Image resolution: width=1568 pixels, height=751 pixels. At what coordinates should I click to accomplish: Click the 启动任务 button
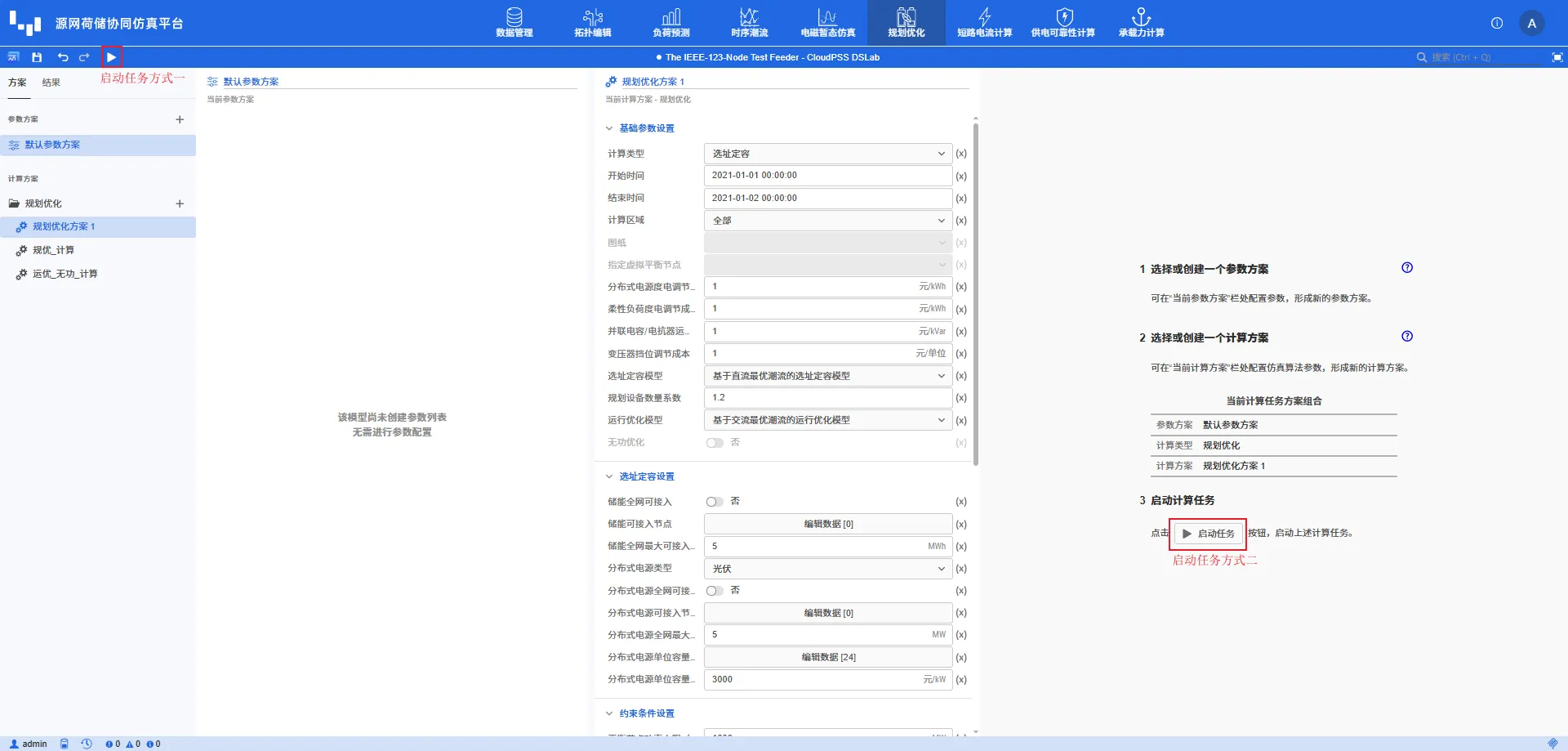(x=1209, y=534)
